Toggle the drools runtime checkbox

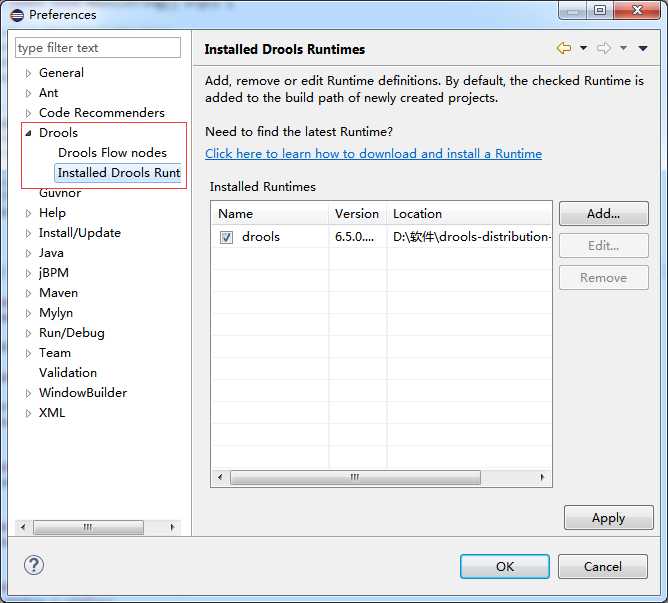click(226, 237)
